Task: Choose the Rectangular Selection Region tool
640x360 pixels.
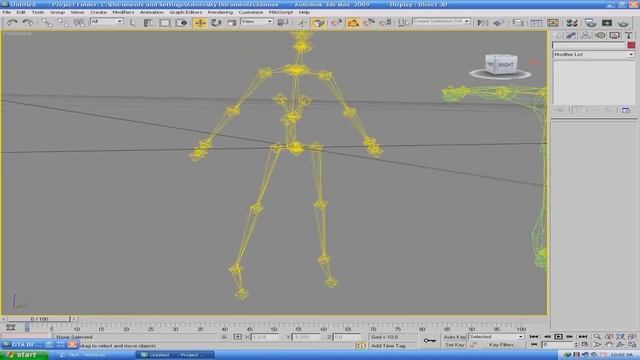Action: tap(165, 22)
